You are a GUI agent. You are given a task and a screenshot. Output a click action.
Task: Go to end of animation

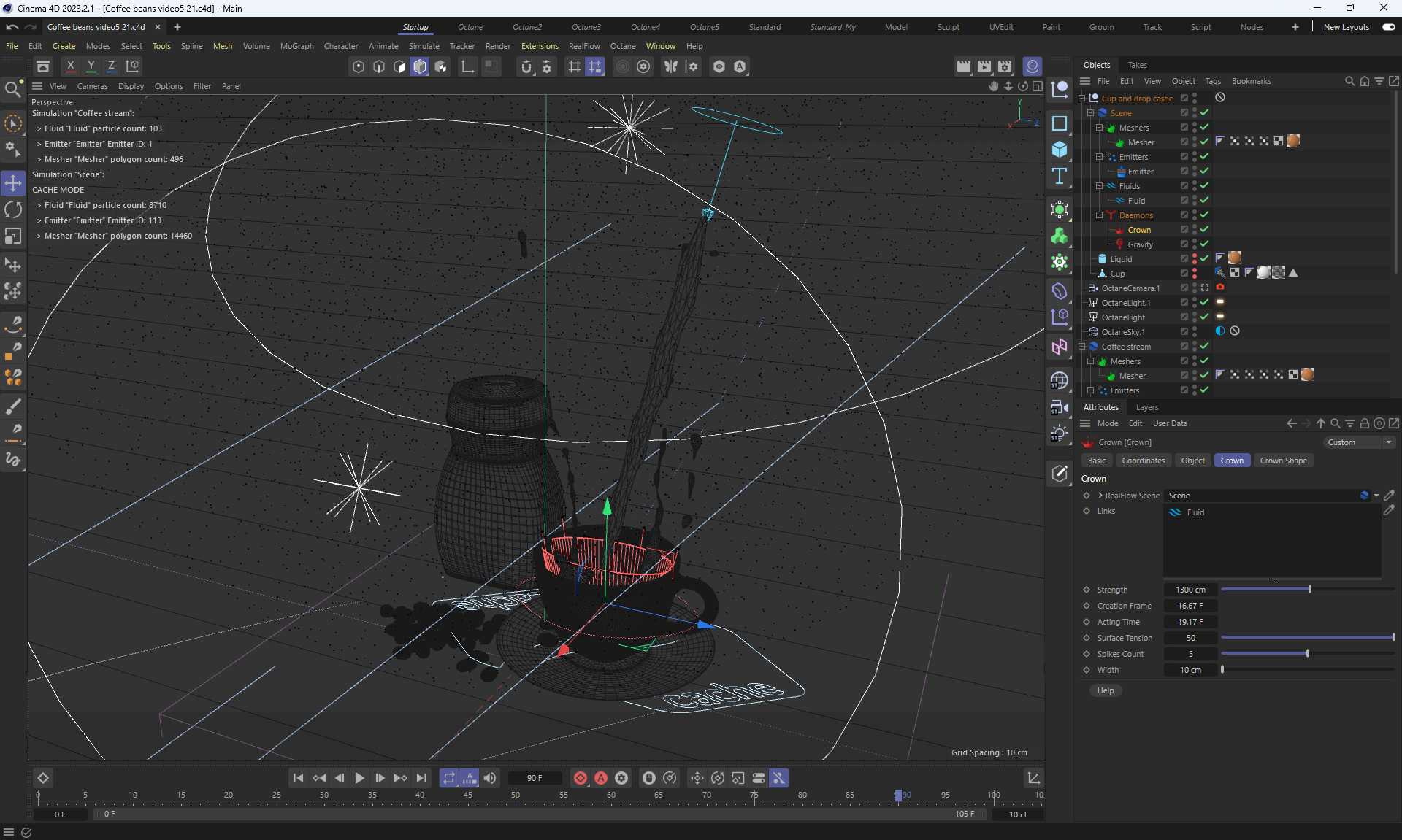[x=422, y=778]
